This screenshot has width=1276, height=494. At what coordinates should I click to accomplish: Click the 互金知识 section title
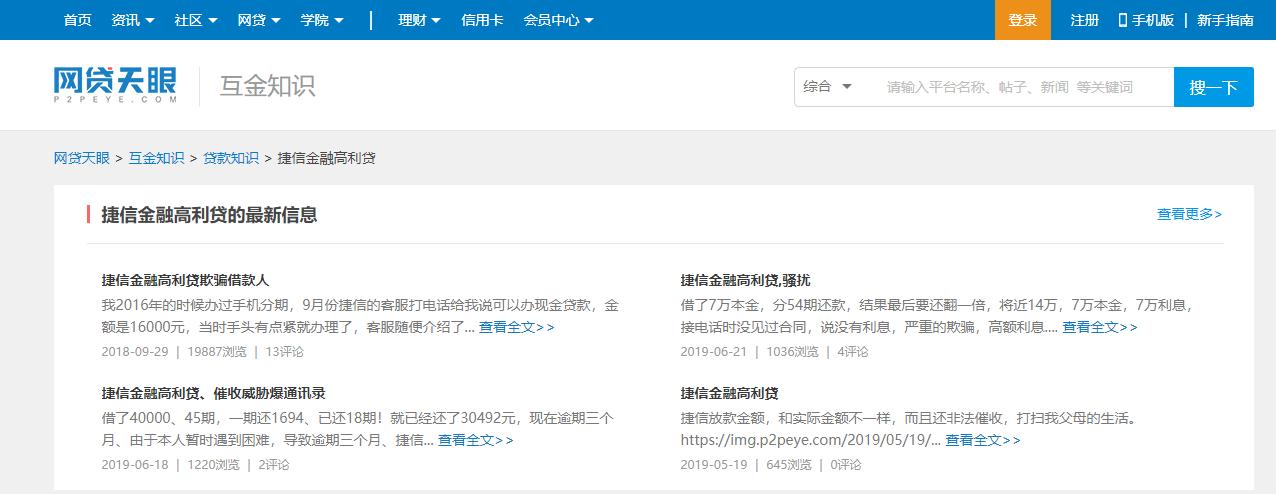click(268, 86)
